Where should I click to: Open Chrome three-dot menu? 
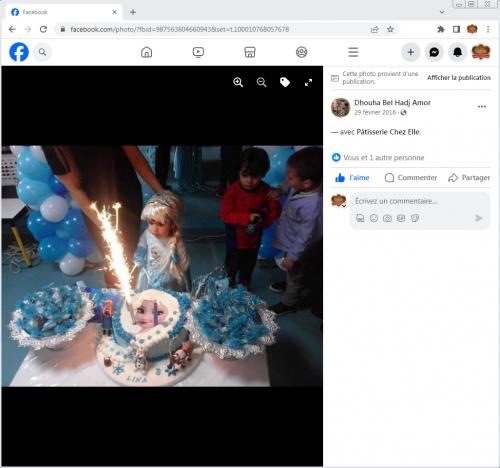pyautogui.click(x=488, y=29)
